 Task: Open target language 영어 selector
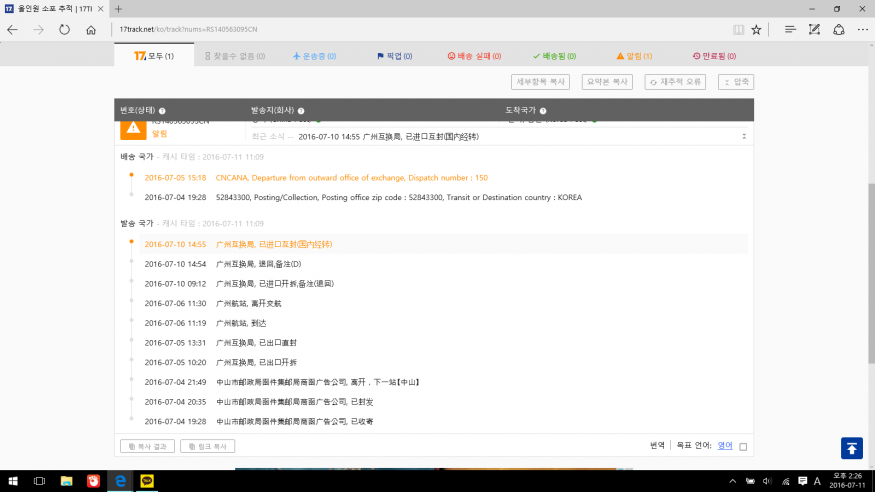tap(724, 446)
